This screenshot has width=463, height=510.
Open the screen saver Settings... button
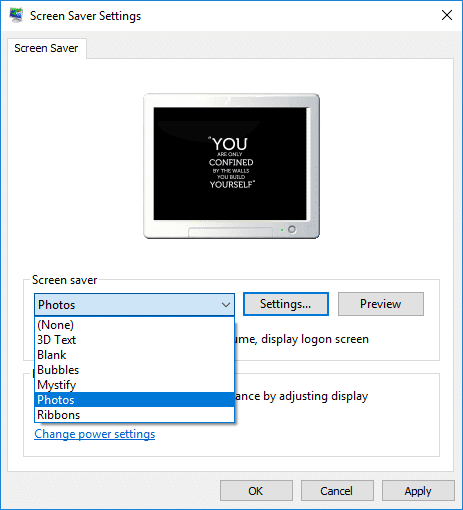(x=286, y=304)
